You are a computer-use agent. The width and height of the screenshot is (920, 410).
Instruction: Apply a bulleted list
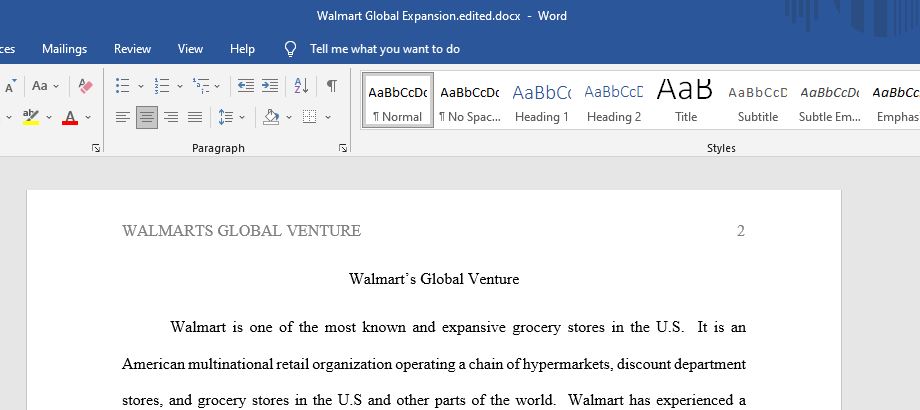coord(123,86)
